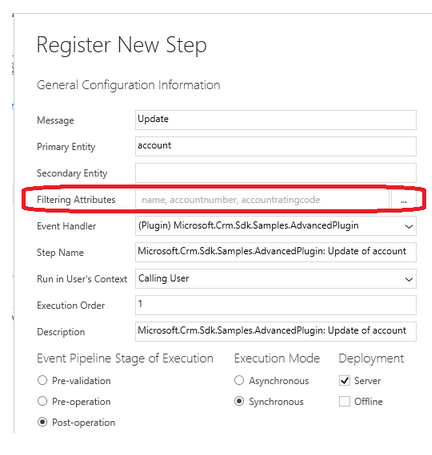
Task: Open the Calling User combo box
Action: tap(276, 279)
